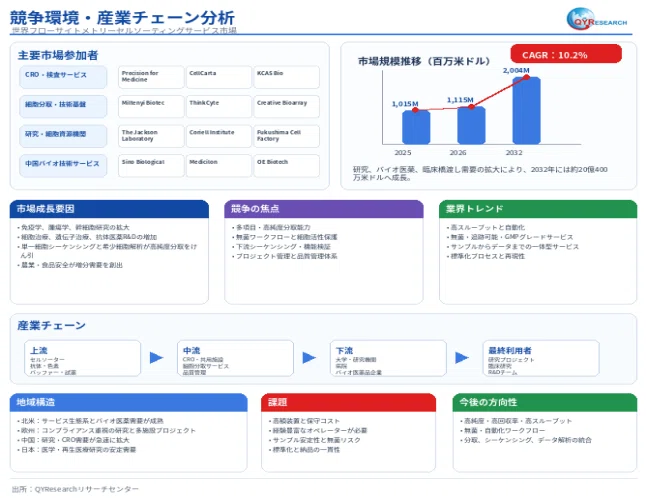646x499 pixels.
Task: Click arrow between 上流 and 中流
Action: [156, 358]
